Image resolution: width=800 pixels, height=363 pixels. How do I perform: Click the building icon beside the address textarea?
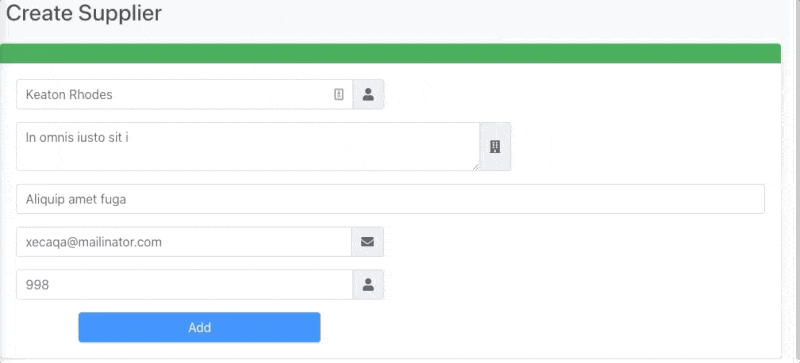tap(495, 147)
